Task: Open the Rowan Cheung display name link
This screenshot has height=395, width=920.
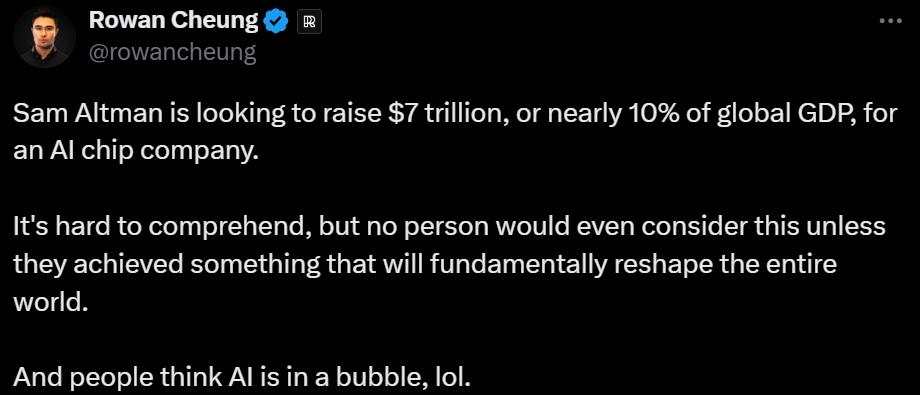Action: (173, 22)
